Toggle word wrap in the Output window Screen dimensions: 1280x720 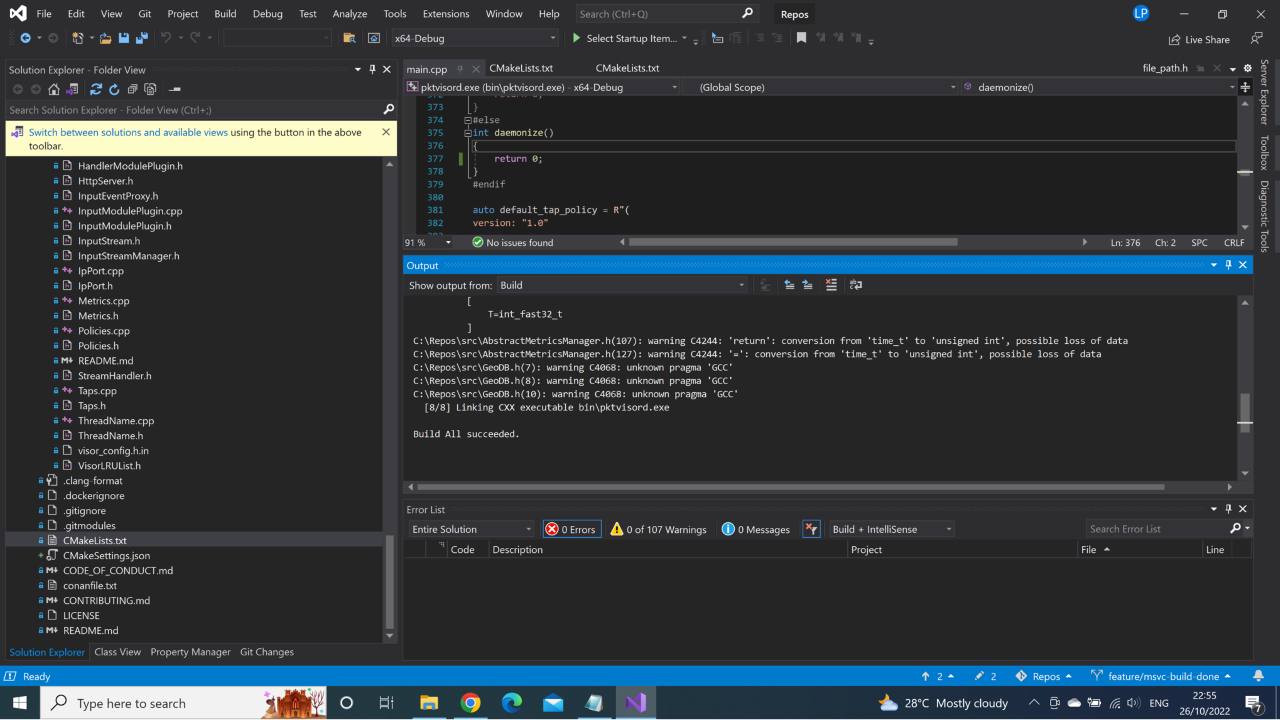click(854, 285)
